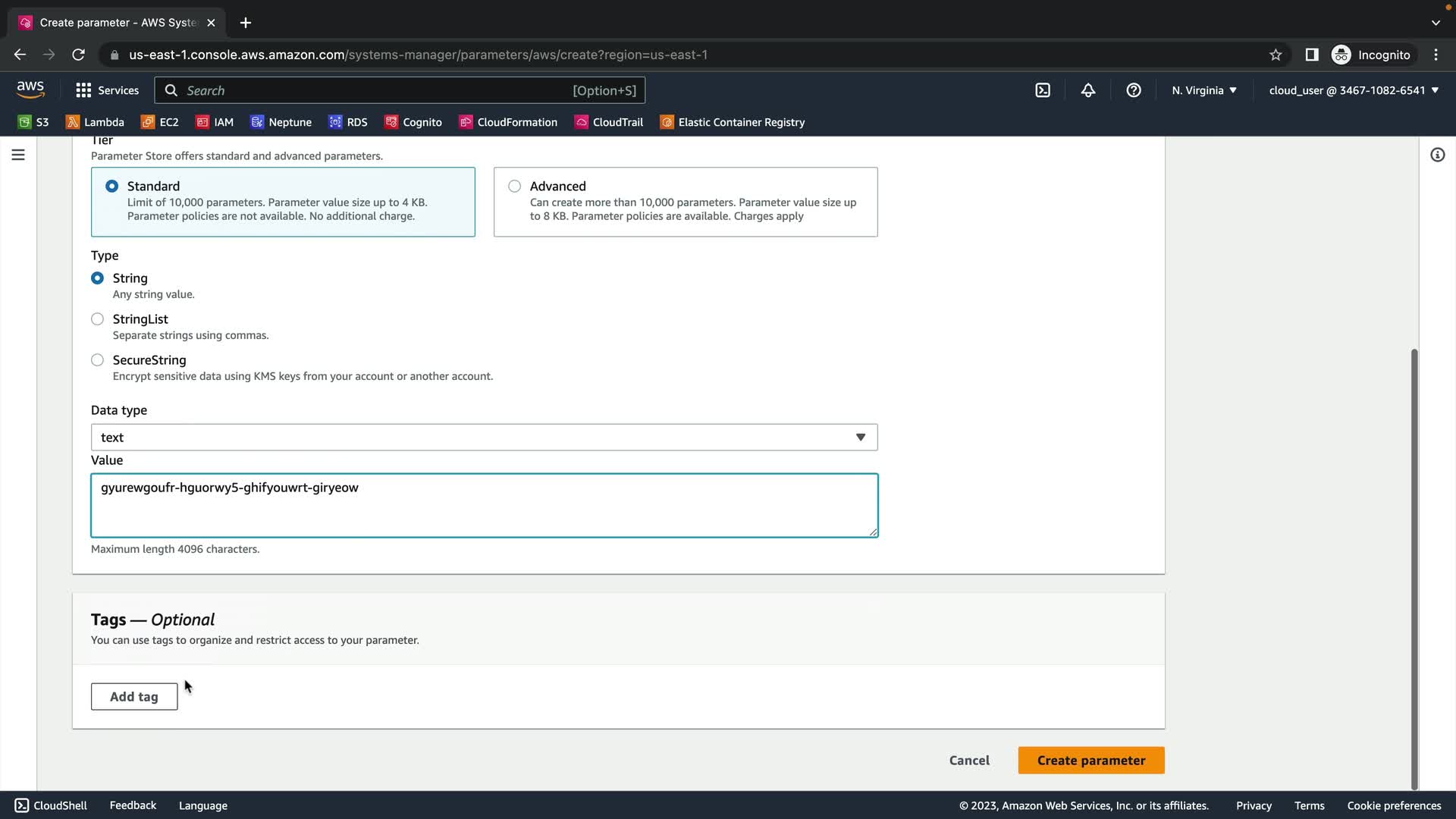Open the CloudFormation shortcut in favorites bar
This screenshot has width=1456, height=819.
(x=508, y=122)
